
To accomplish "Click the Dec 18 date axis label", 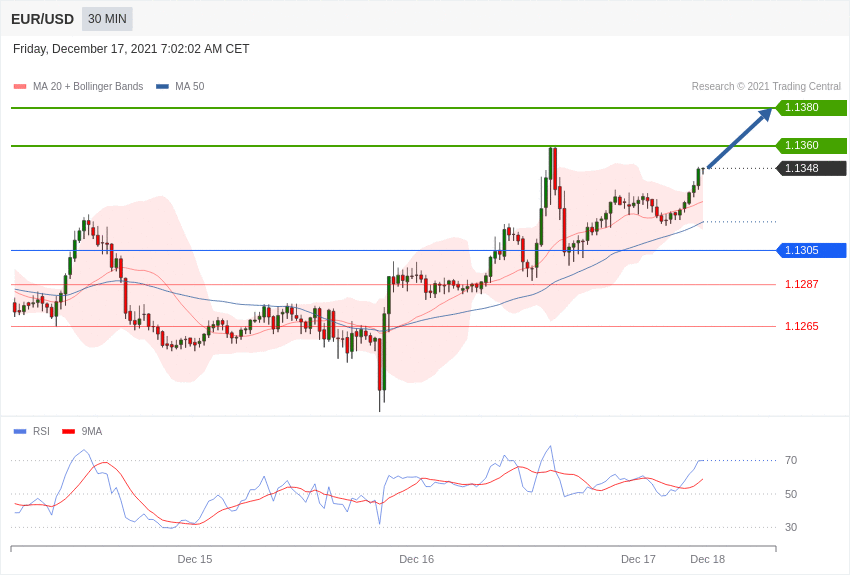I will click(x=707, y=559).
